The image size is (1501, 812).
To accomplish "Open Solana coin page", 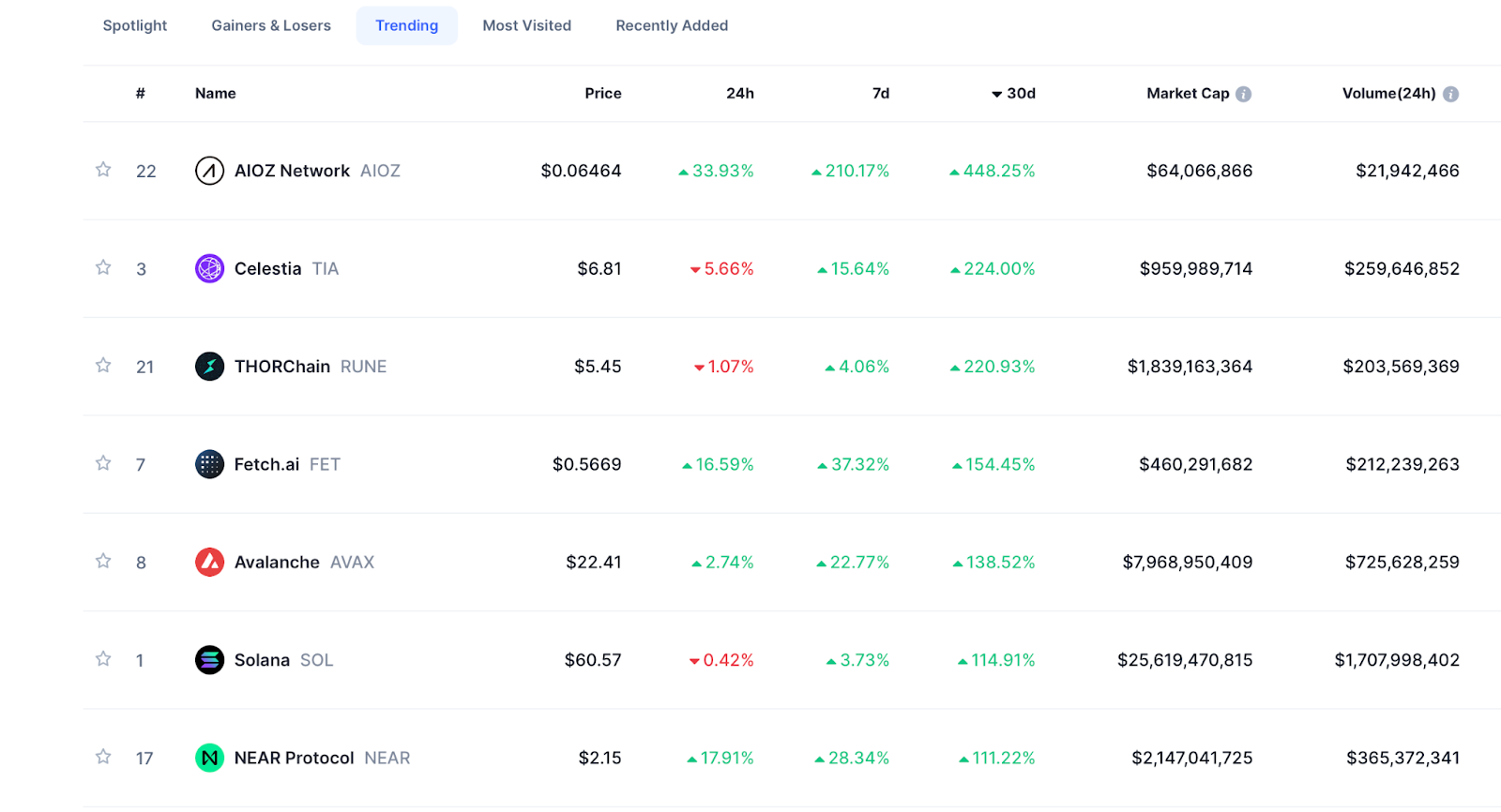I will coord(262,660).
